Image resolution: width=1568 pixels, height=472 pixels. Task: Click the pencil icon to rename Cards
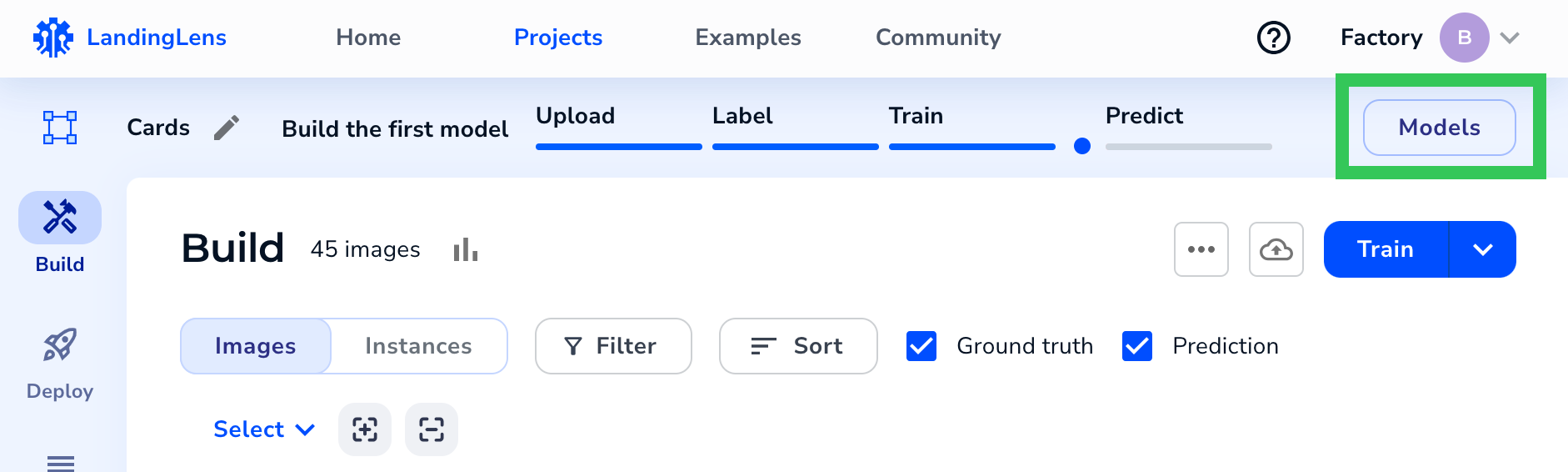tap(226, 128)
